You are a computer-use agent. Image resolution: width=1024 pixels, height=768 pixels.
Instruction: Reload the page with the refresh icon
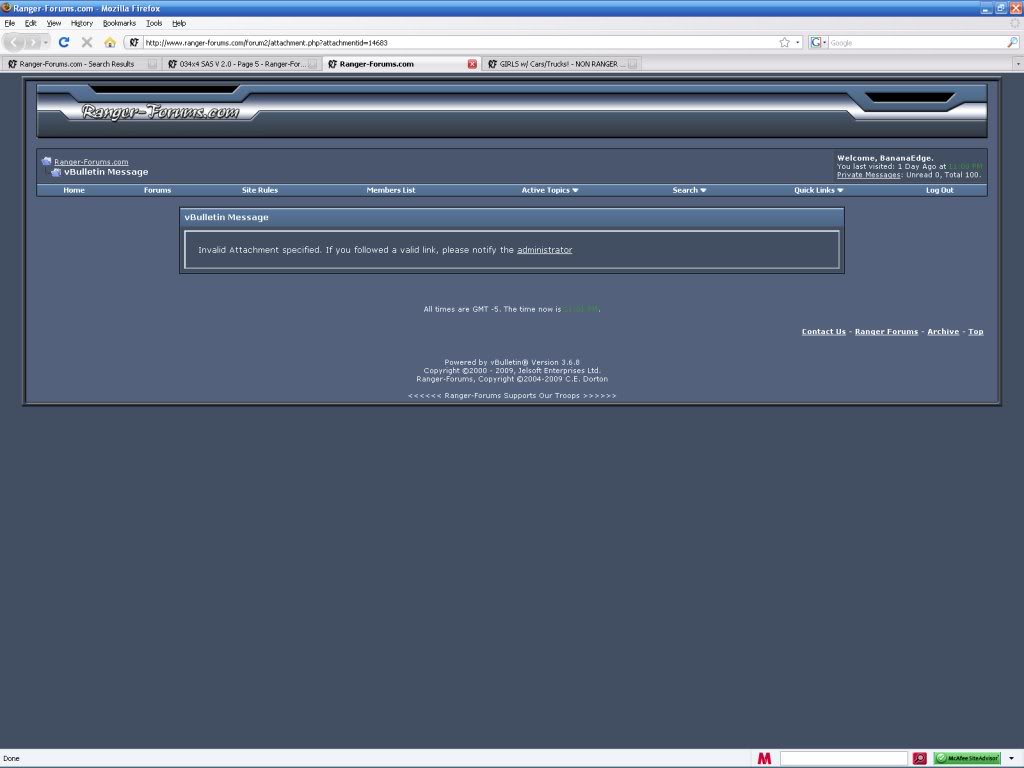point(64,42)
